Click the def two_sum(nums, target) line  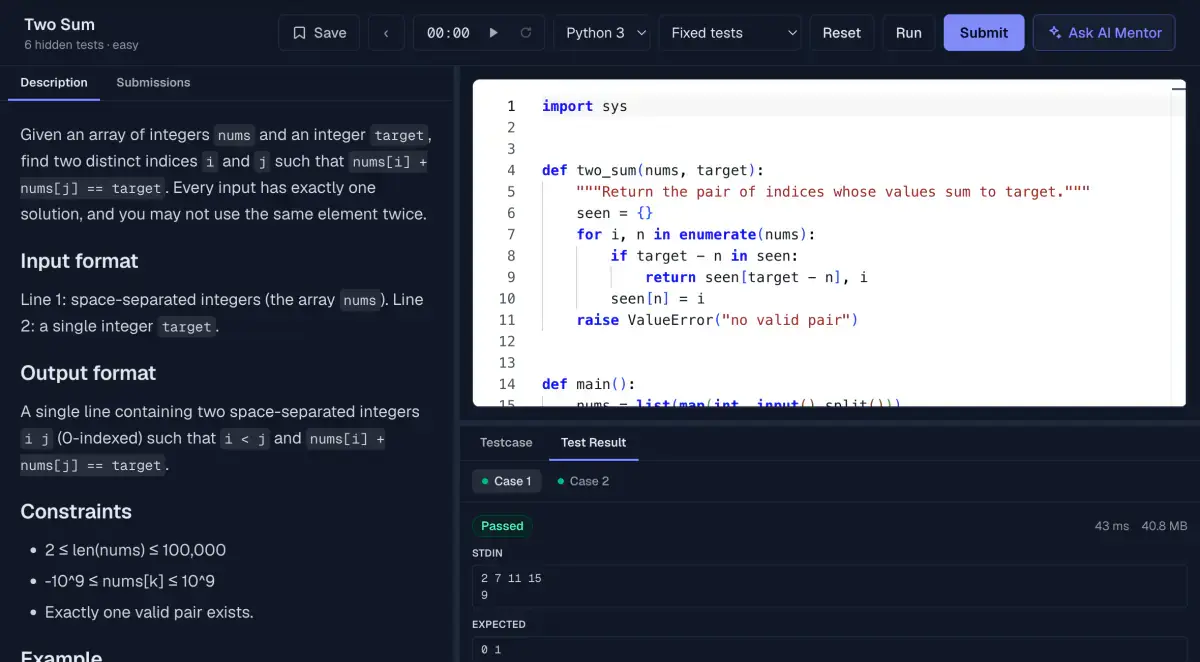point(653,170)
